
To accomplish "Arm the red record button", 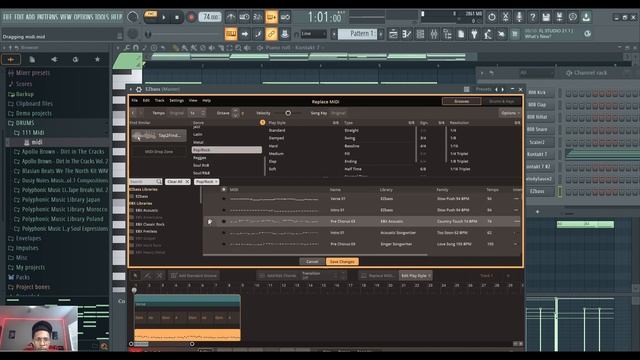I will pos(191,17).
